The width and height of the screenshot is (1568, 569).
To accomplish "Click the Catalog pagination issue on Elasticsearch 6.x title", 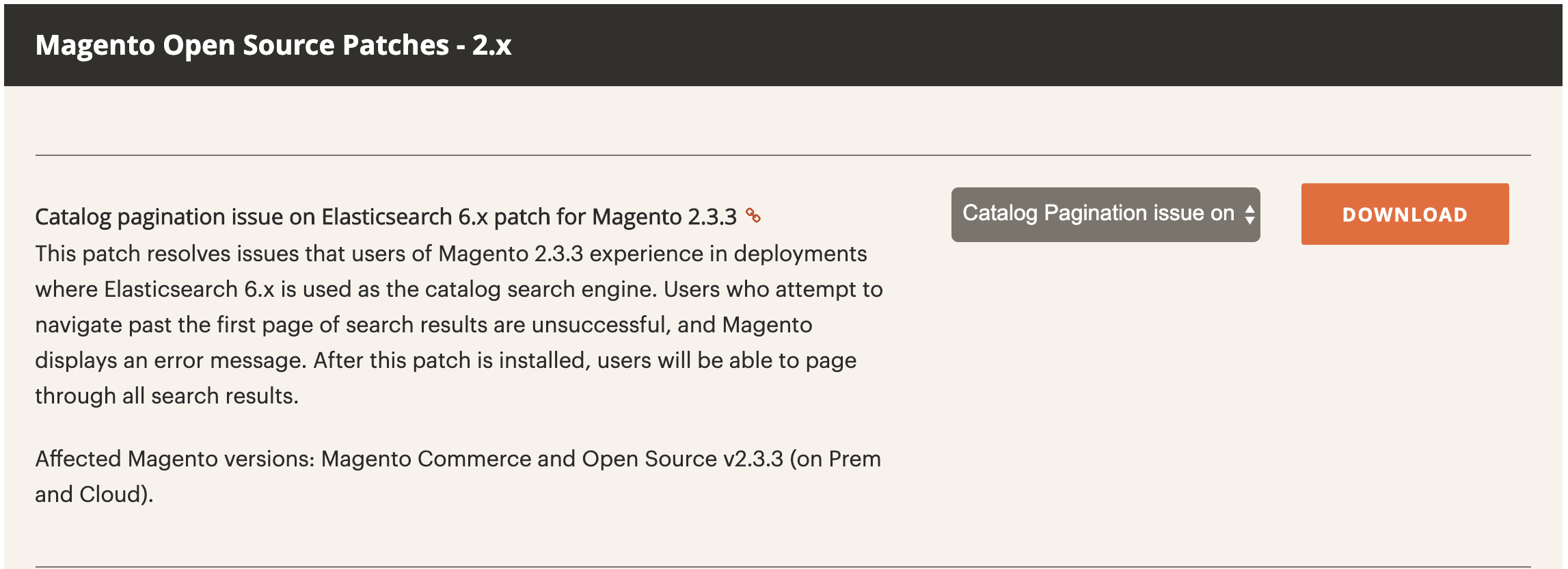I will click(x=386, y=217).
